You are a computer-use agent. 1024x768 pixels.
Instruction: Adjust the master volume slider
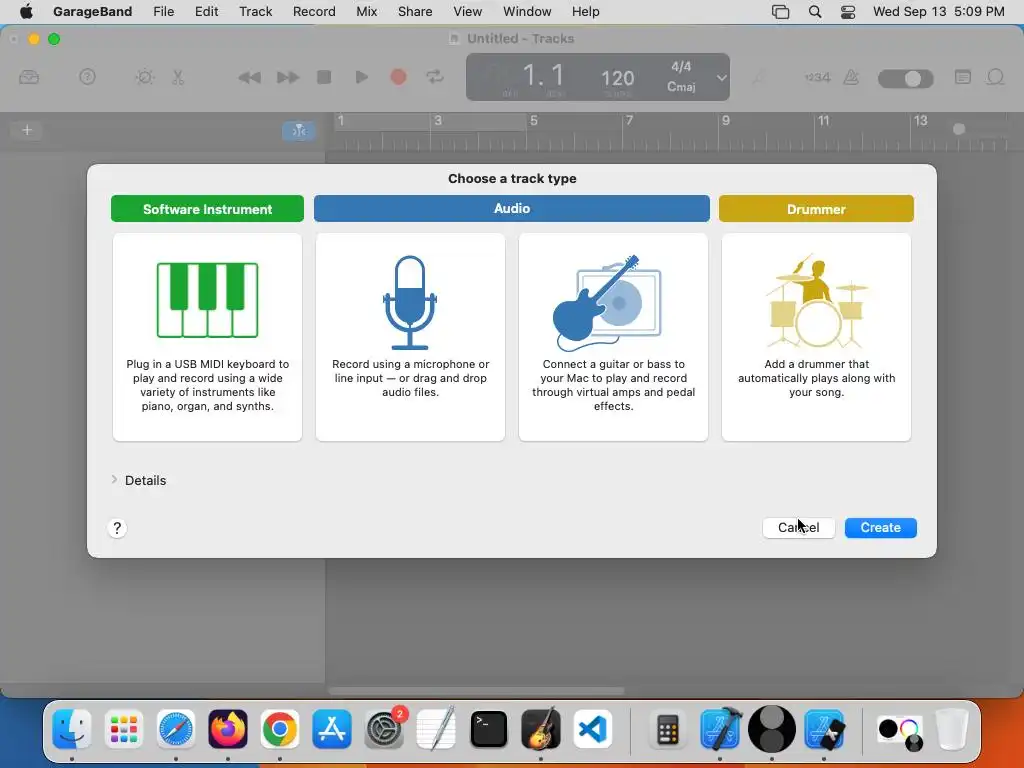pos(905,79)
